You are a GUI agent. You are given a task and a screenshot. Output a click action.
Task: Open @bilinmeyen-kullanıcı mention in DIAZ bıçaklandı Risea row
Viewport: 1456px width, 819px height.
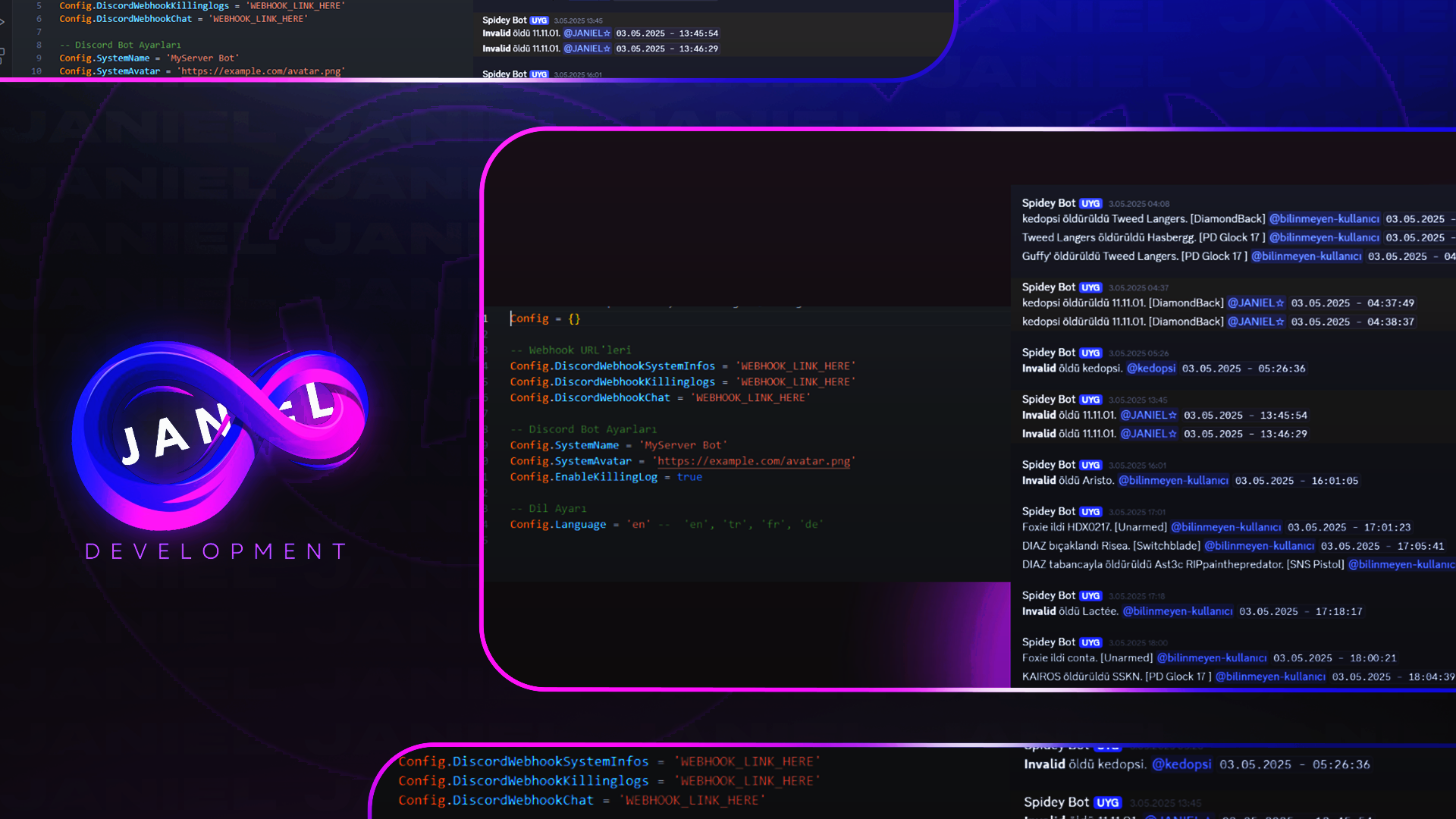click(x=1260, y=546)
